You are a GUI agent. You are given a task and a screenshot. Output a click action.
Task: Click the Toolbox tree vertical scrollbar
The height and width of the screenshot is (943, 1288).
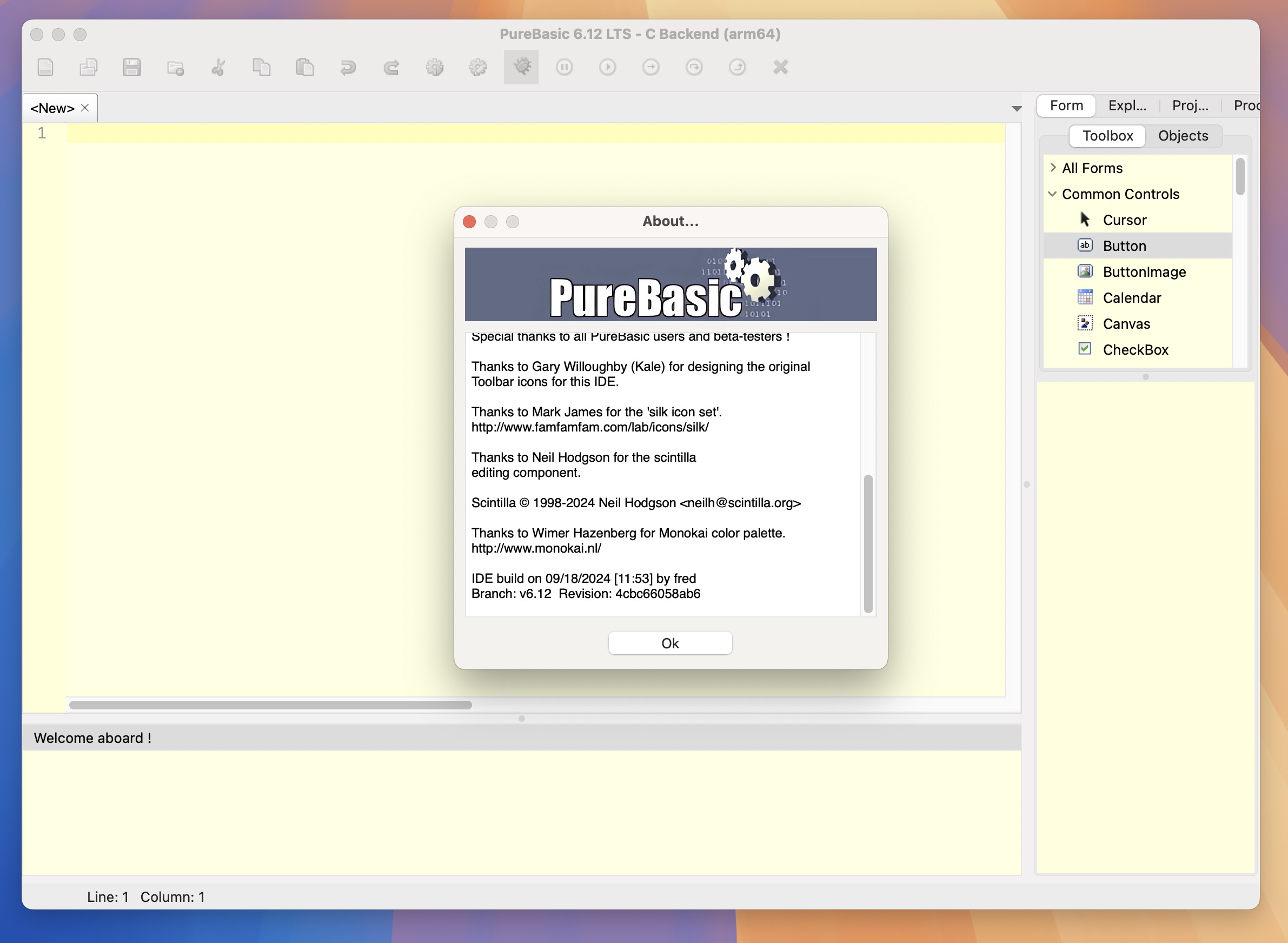1239,177
